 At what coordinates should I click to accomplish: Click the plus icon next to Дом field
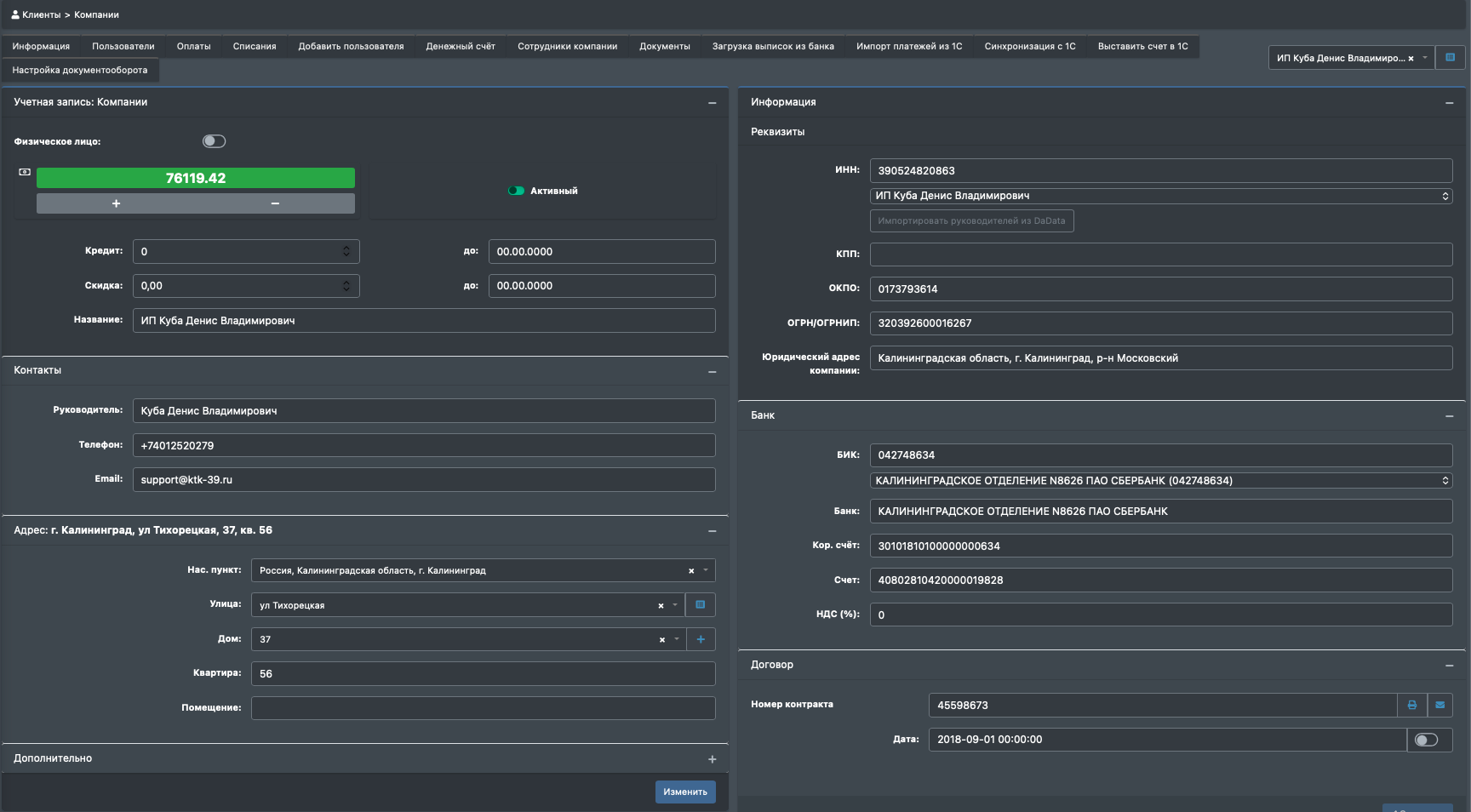pyautogui.click(x=701, y=639)
